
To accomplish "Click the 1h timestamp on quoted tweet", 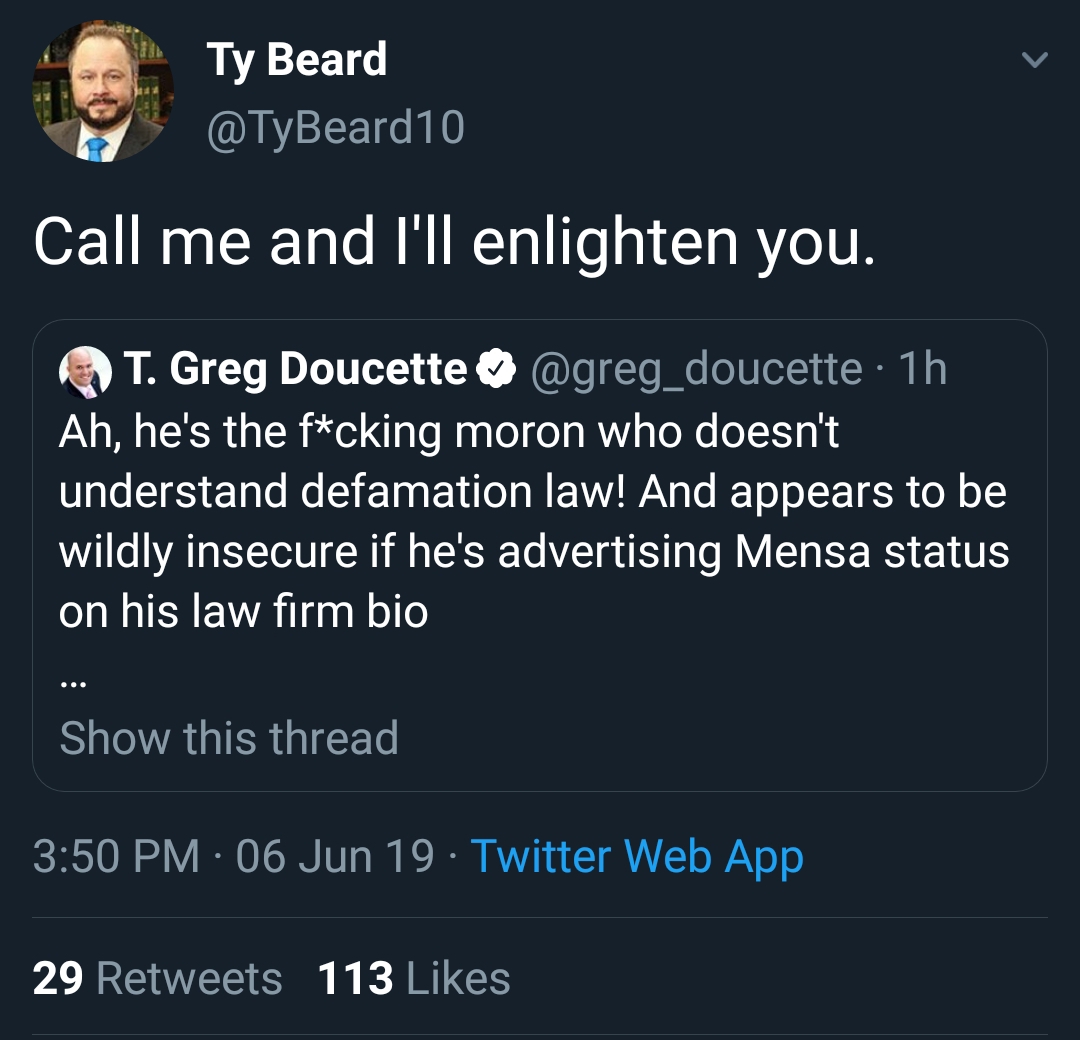I will click(x=923, y=368).
